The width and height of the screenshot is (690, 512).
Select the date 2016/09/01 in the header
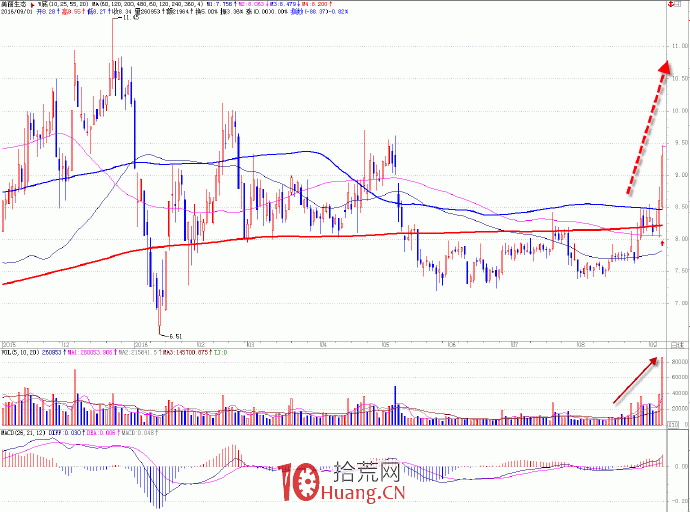point(16,11)
